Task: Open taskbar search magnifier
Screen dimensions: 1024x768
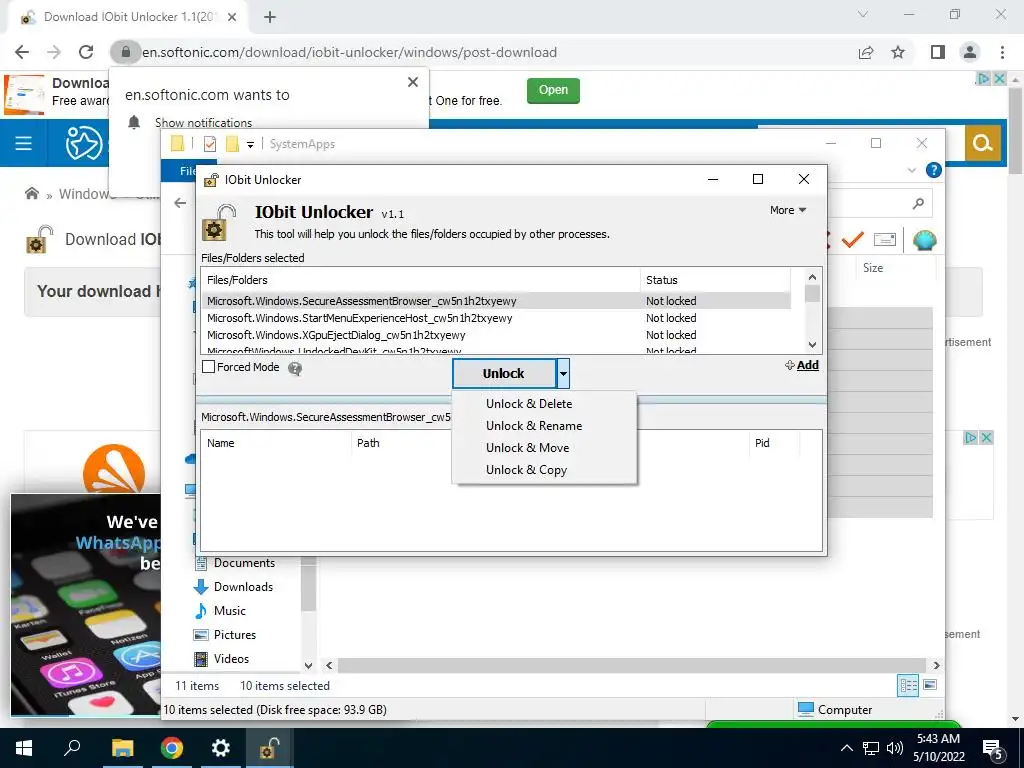Action: pos(72,748)
